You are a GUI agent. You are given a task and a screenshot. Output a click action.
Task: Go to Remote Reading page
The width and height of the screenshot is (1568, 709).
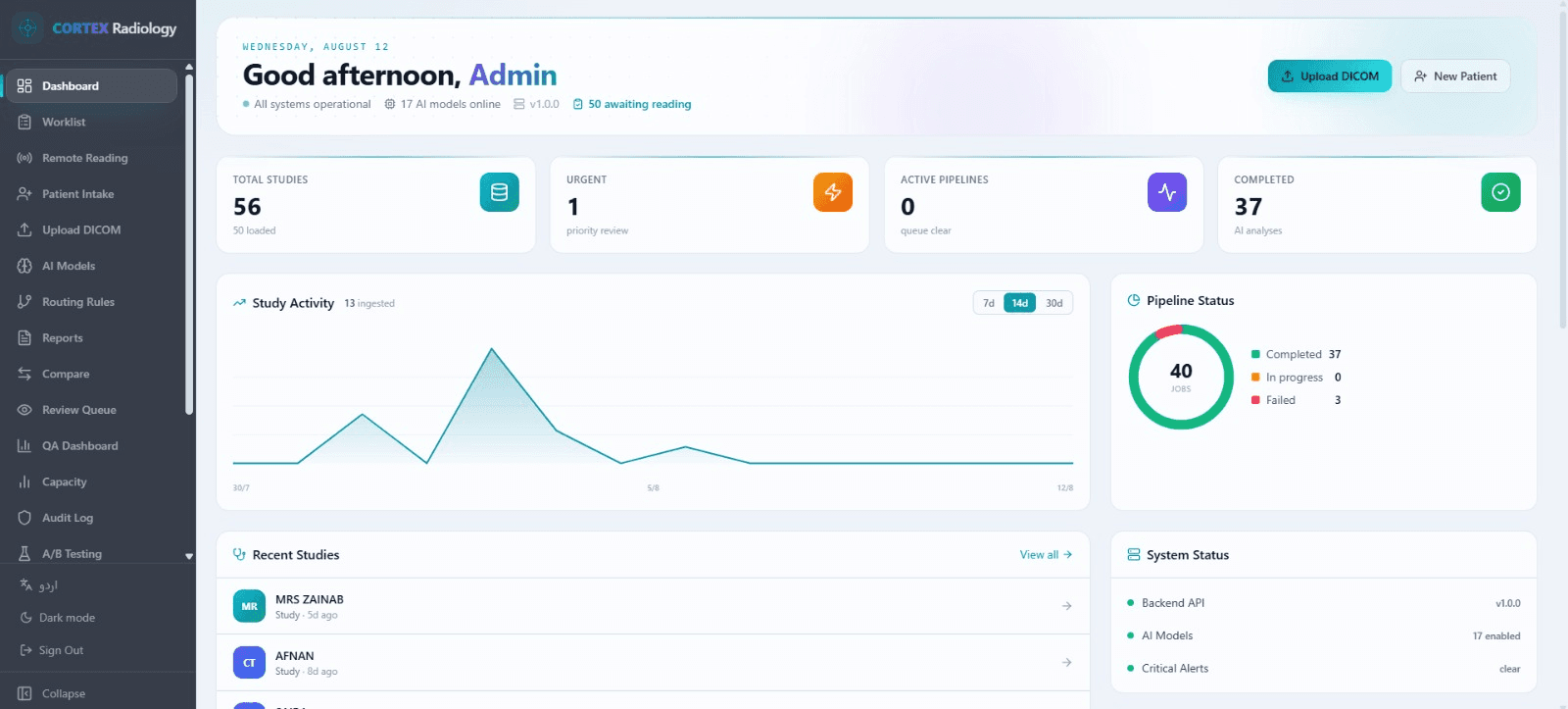pyautogui.click(x=92, y=158)
